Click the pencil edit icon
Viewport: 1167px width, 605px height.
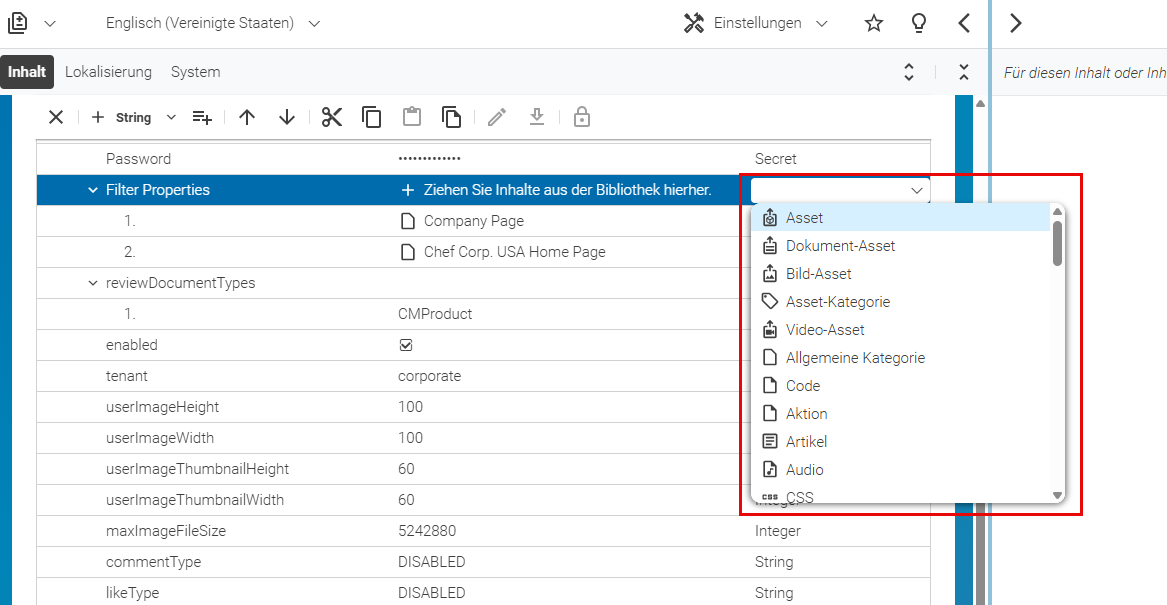coord(497,117)
